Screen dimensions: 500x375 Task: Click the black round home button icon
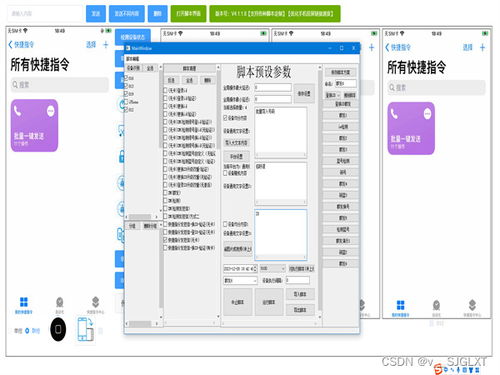coord(58,329)
